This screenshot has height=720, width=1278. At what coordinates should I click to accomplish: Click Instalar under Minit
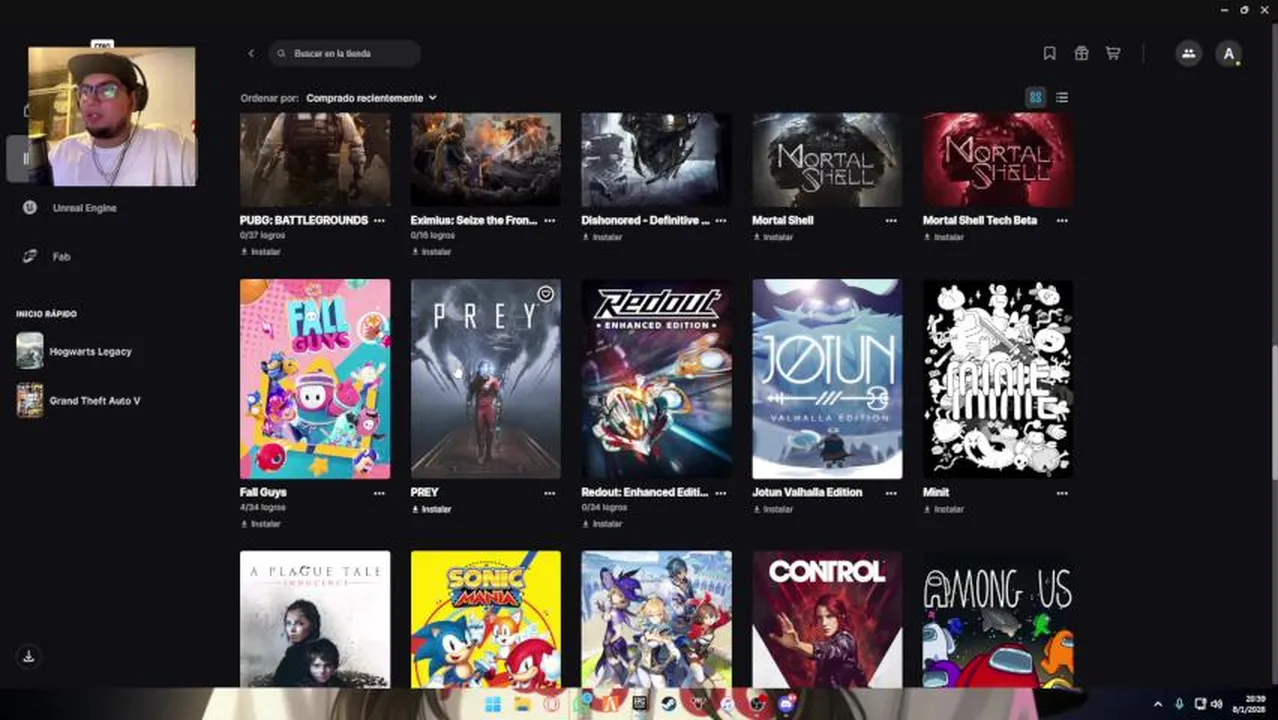coord(944,509)
